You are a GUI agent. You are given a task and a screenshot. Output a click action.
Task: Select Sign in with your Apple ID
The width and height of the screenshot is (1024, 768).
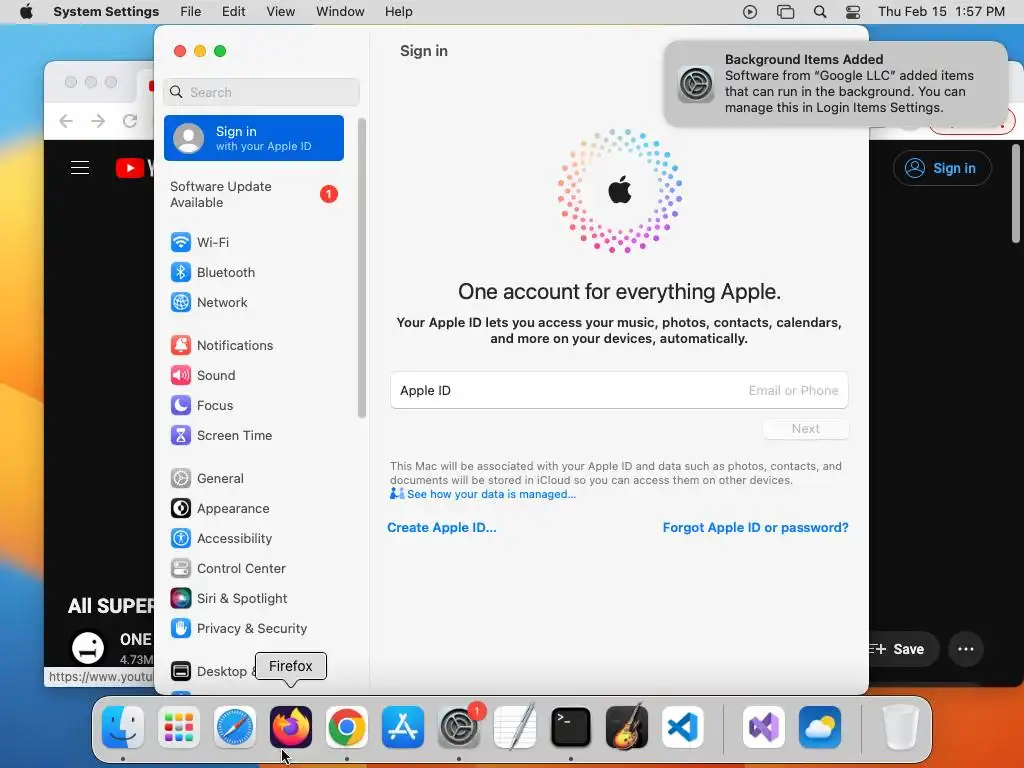[x=254, y=138]
